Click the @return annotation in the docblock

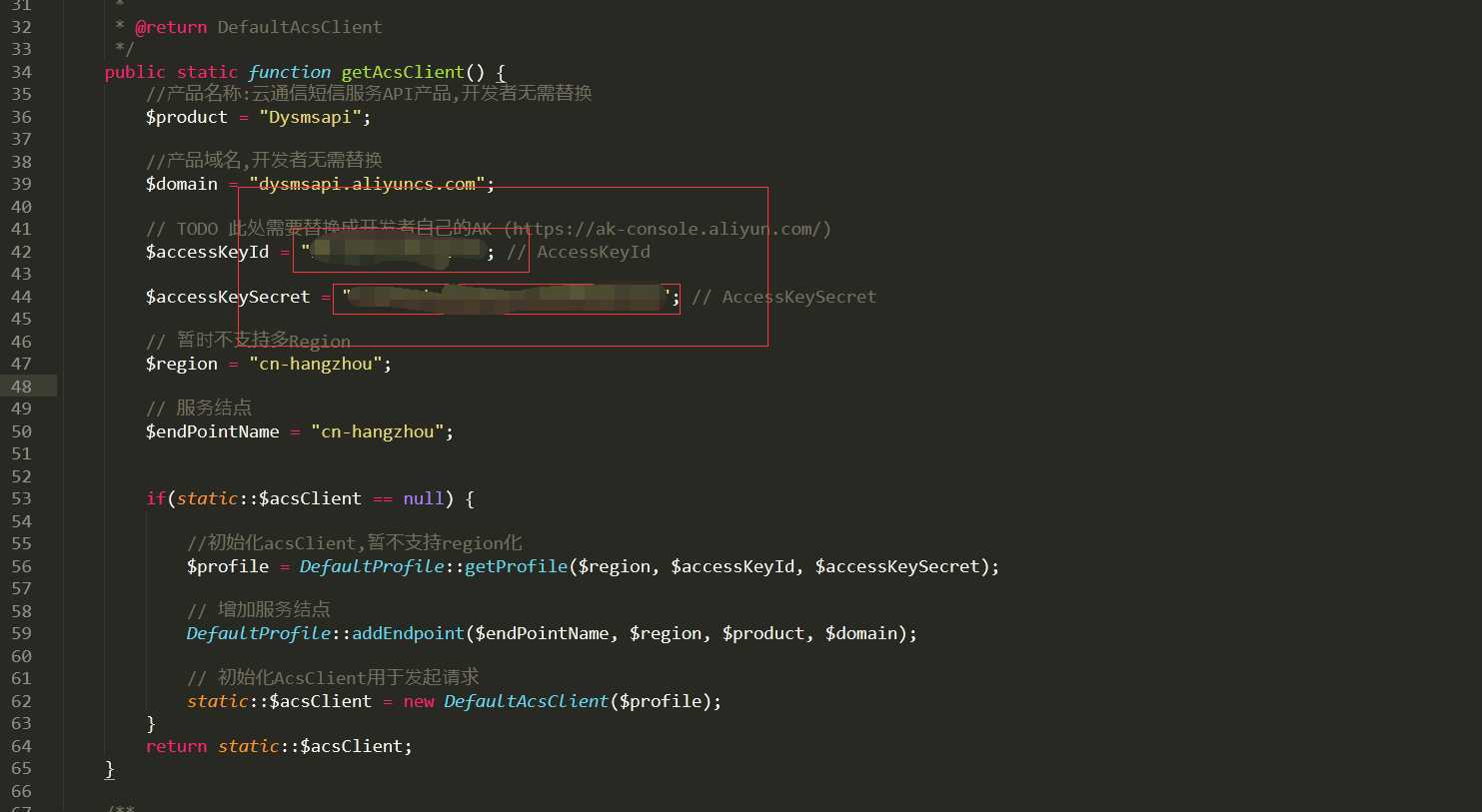(x=171, y=27)
